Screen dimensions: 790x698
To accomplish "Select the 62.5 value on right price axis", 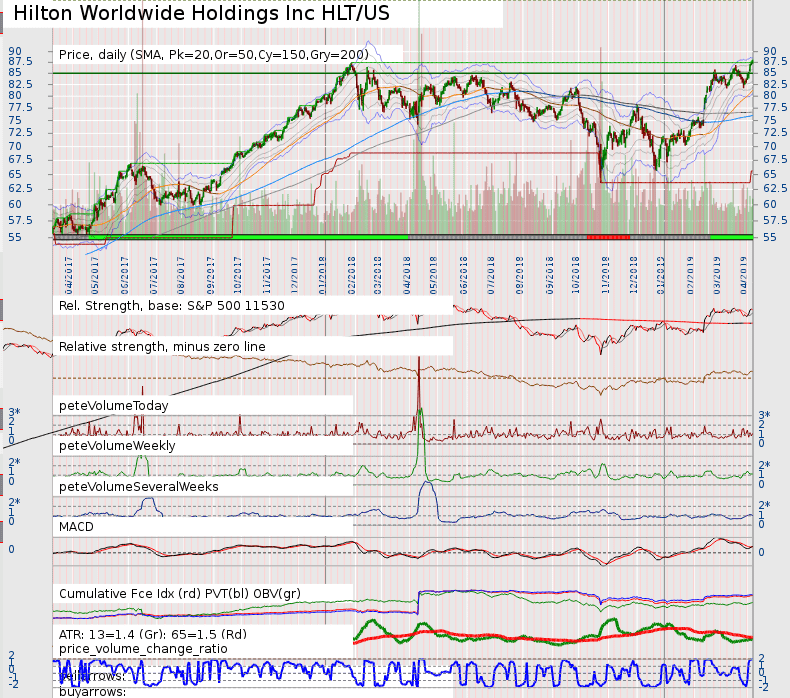I will pos(775,188).
